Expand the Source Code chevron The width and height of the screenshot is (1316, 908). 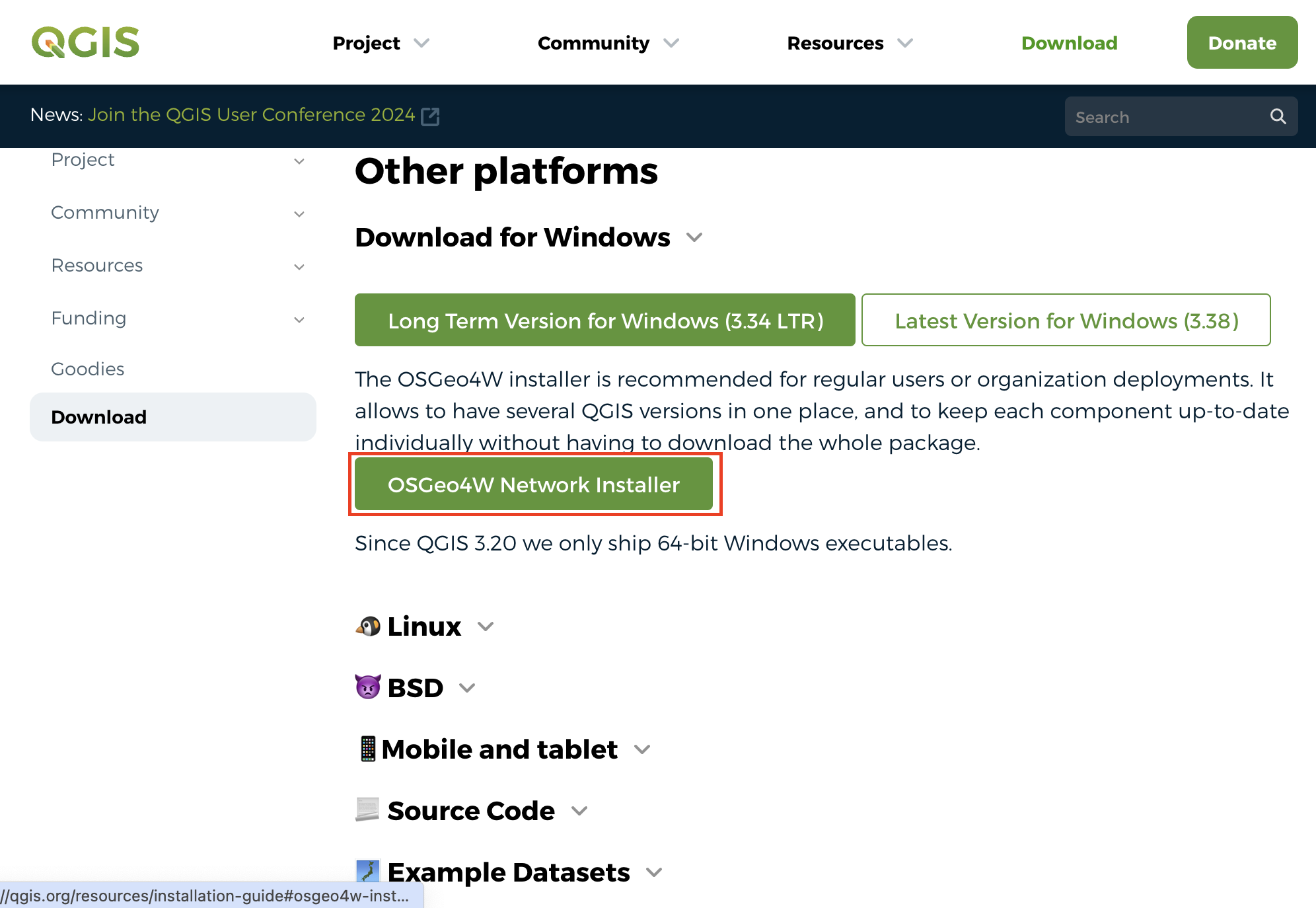point(579,811)
